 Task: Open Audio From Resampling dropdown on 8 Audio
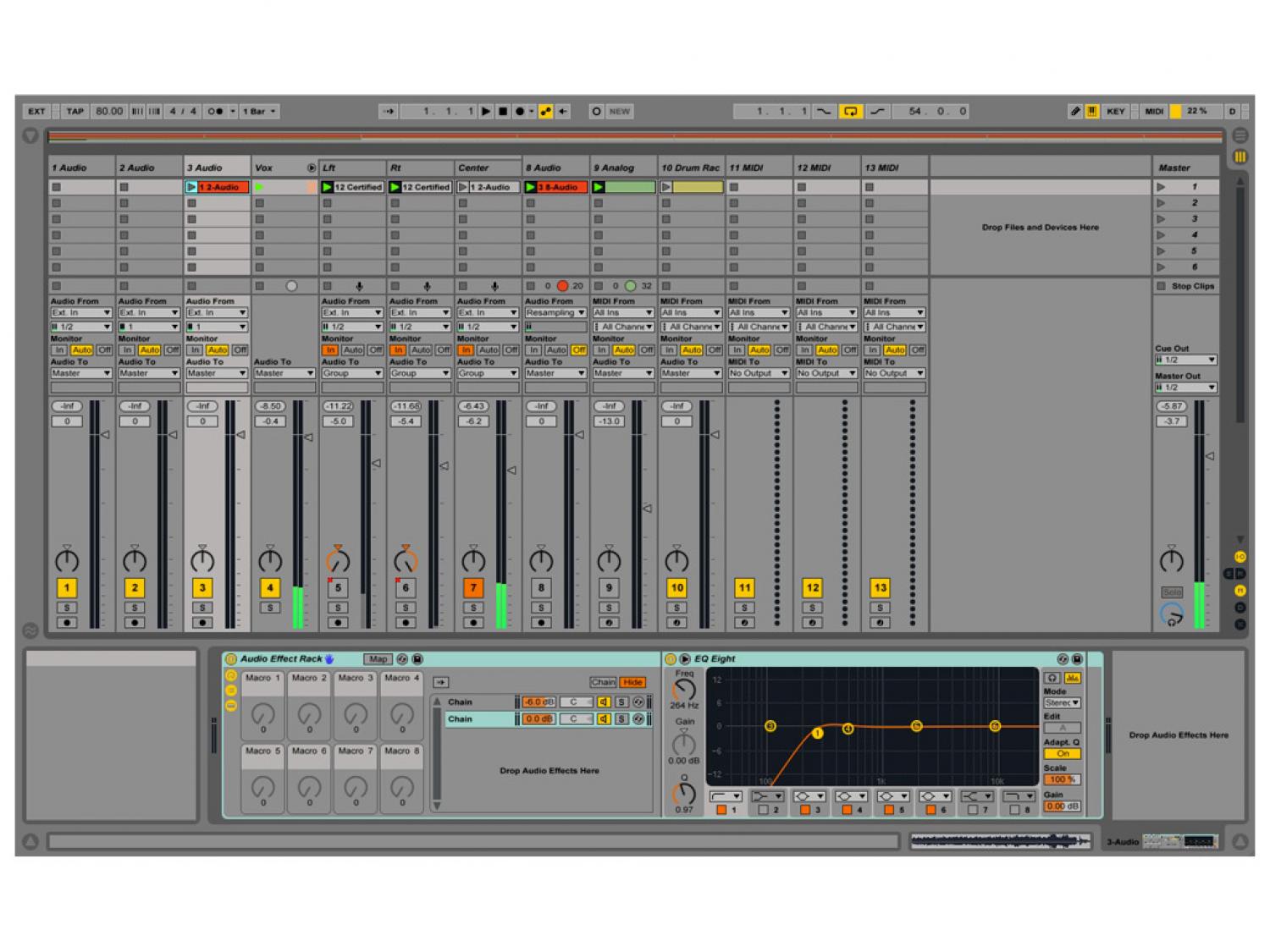[555, 313]
